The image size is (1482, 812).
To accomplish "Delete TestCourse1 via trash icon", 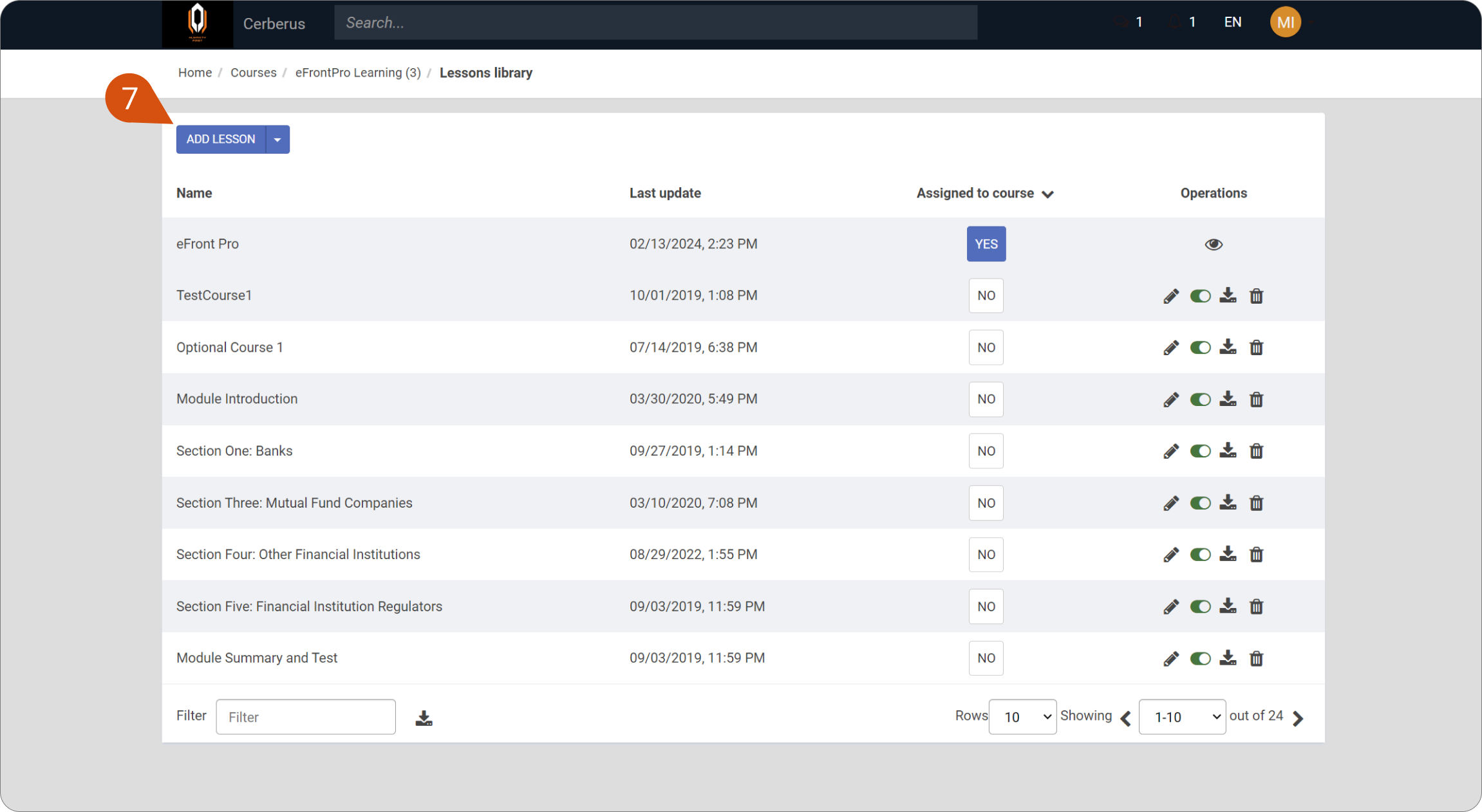I will pyautogui.click(x=1256, y=296).
